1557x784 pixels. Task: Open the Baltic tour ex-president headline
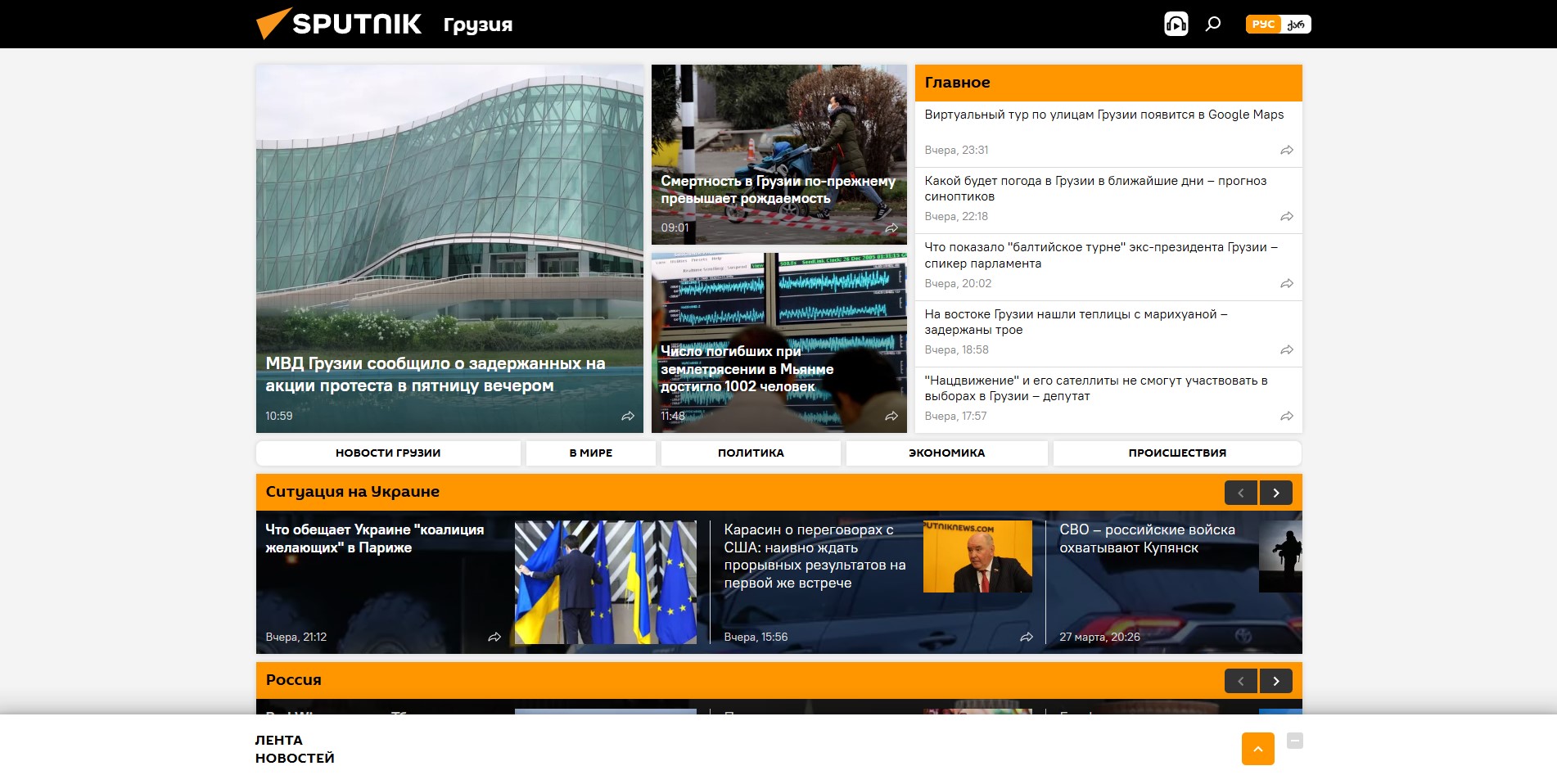(x=1101, y=255)
